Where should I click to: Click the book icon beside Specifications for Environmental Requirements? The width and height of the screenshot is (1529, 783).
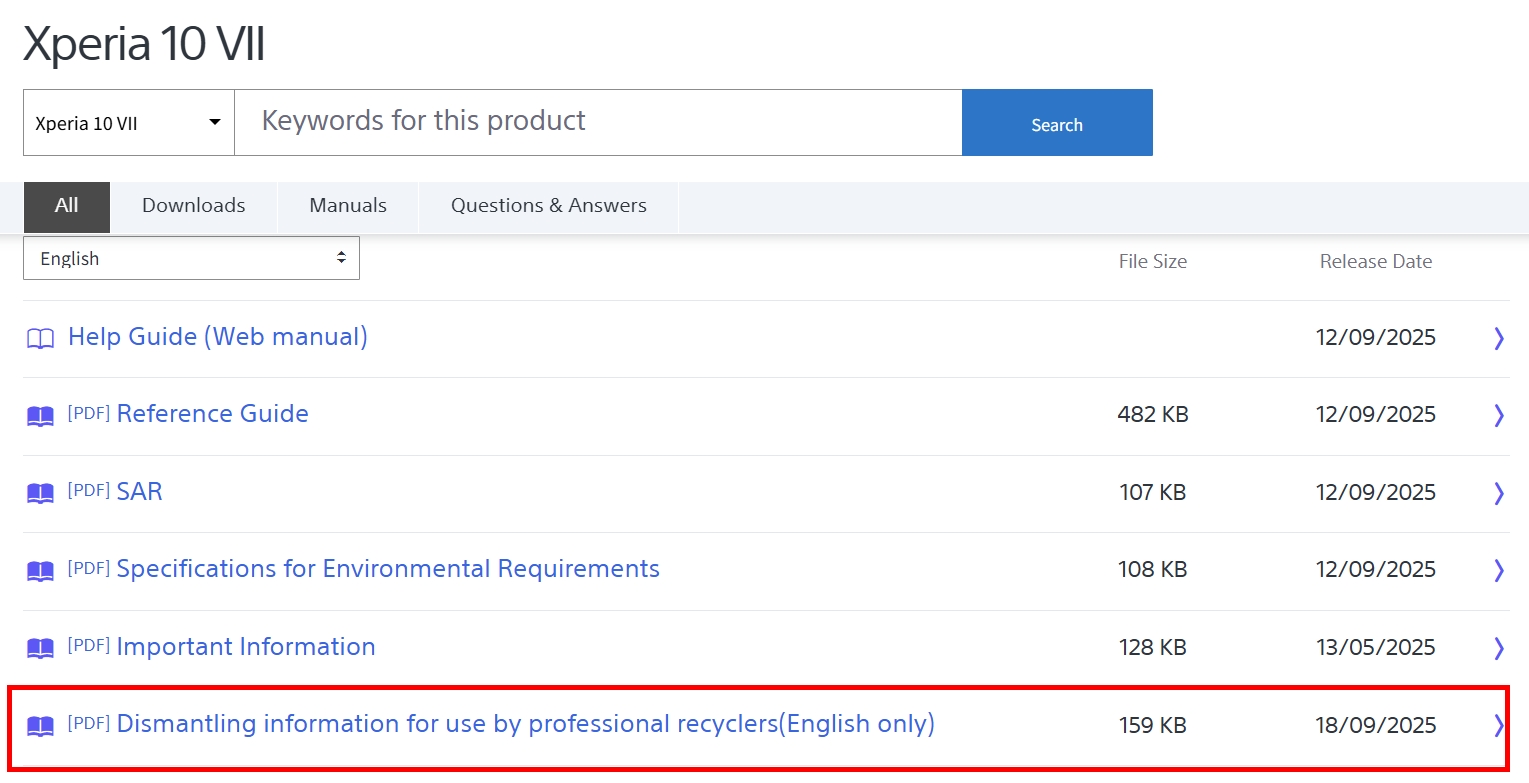click(x=40, y=571)
